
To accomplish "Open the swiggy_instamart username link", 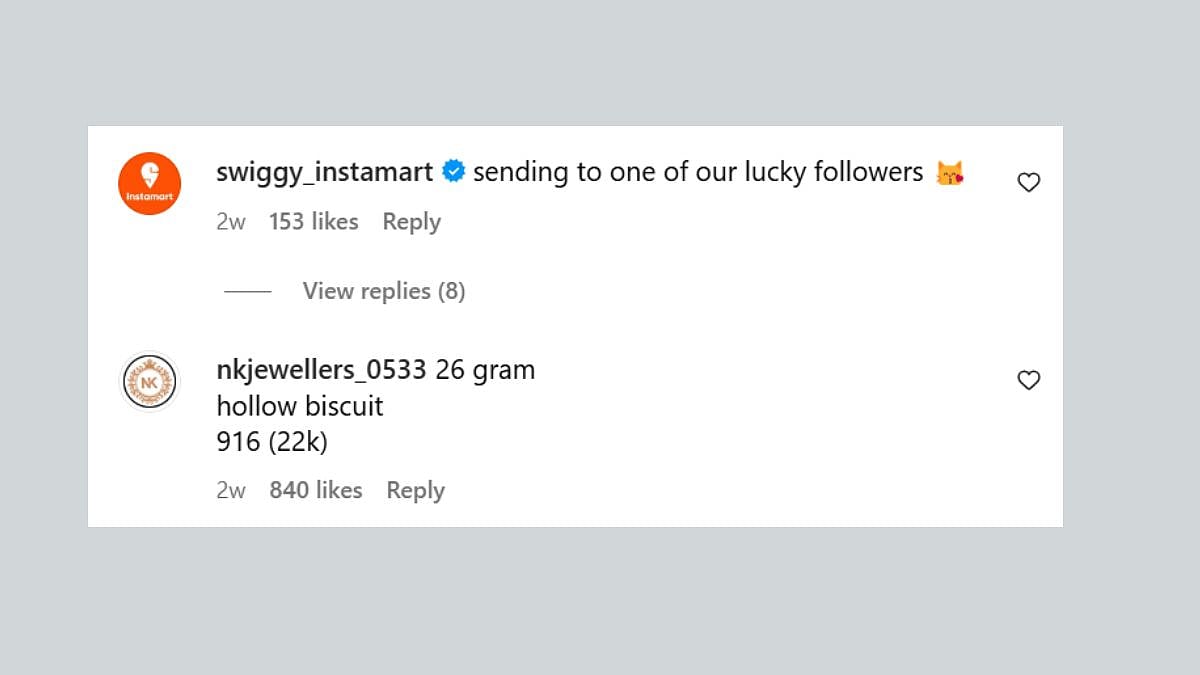I will pyautogui.click(x=324, y=172).
